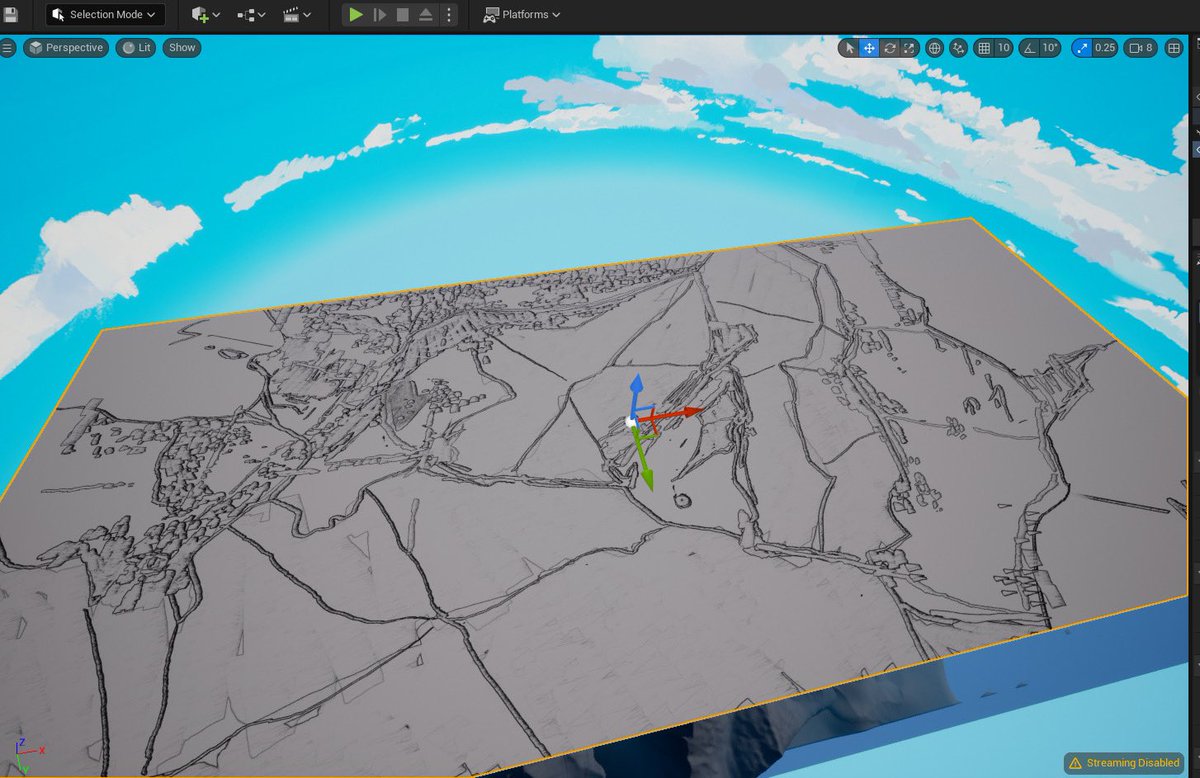This screenshot has width=1200, height=778.
Task: Toggle rotation angle snapping
Action: tap(1029, 47)
